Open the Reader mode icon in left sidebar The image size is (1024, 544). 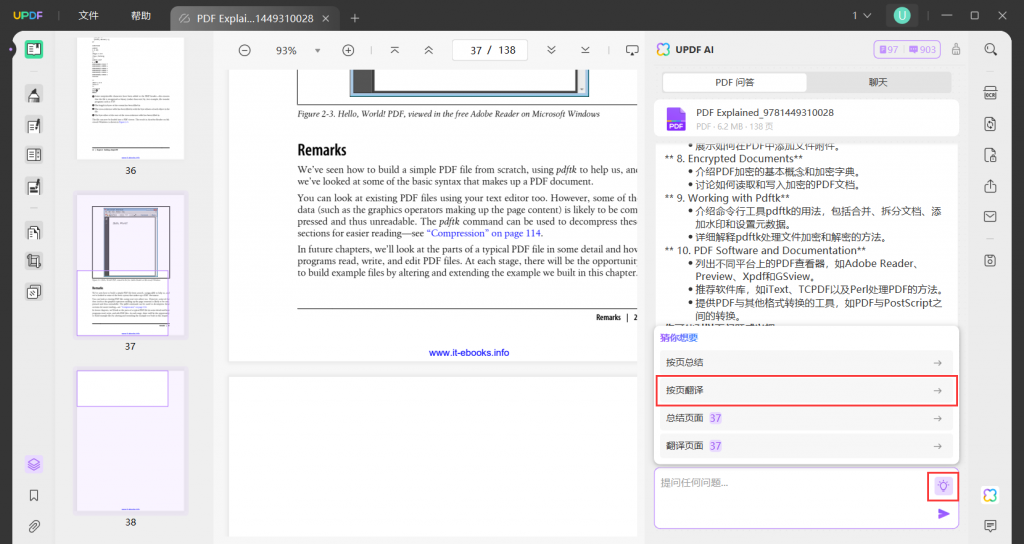click(x=34, y=50)
